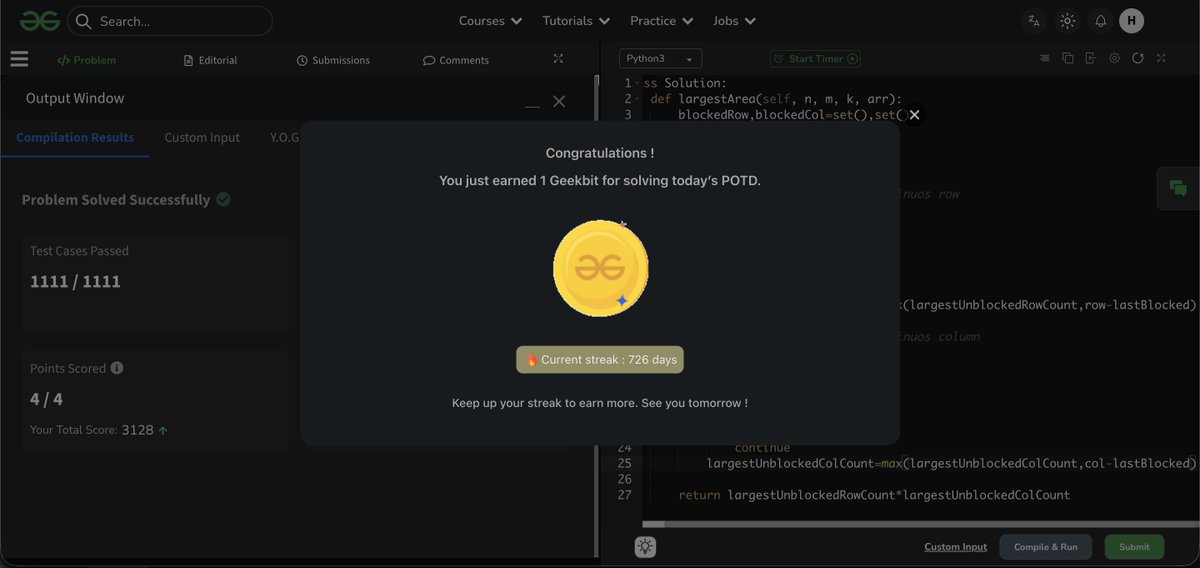Start the timer in the editor

pyautogui.click(x=815, y=59)
